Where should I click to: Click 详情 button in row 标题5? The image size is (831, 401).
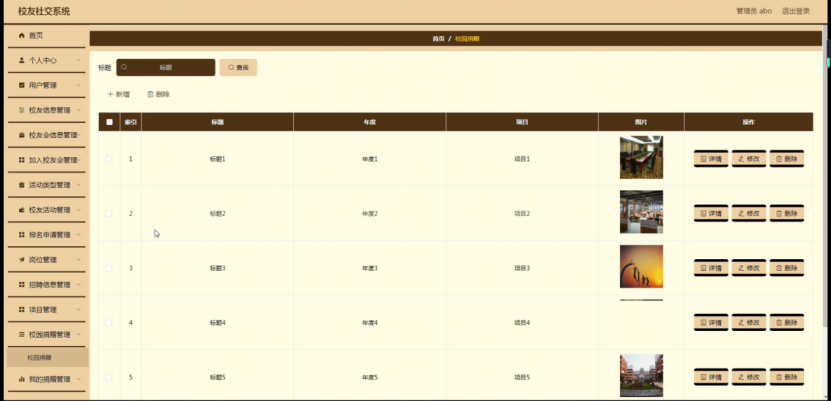point(711,377)
